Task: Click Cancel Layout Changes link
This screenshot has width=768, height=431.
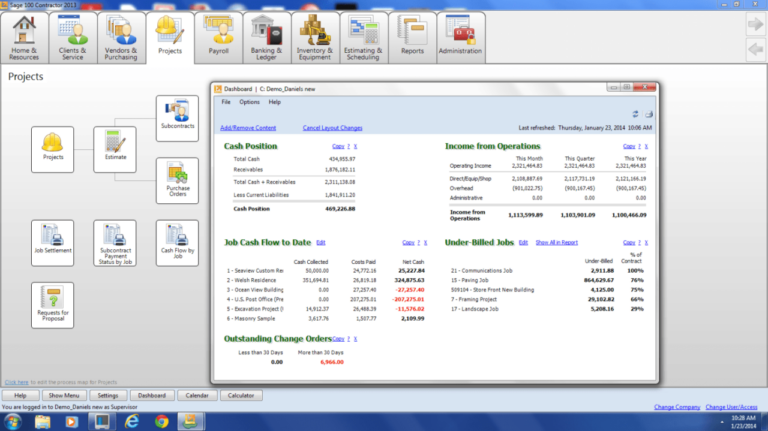Action: [x=332, y=128]
